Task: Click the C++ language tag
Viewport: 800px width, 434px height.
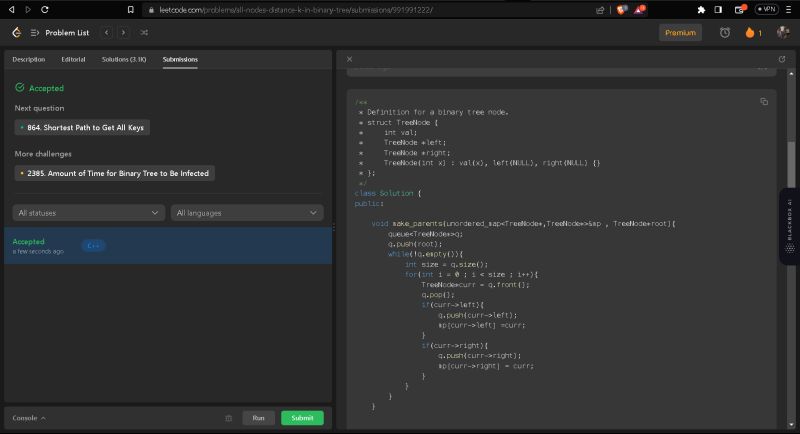Action: 93,246
